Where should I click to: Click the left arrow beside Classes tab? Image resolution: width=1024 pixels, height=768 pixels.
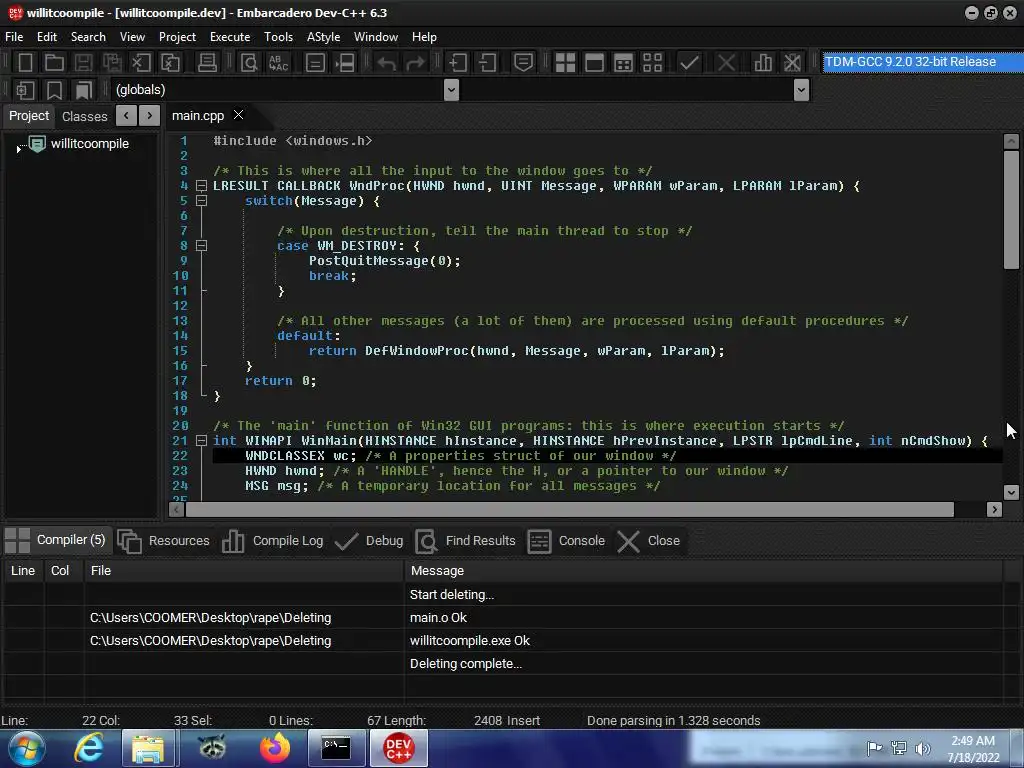tap(126, 116)
